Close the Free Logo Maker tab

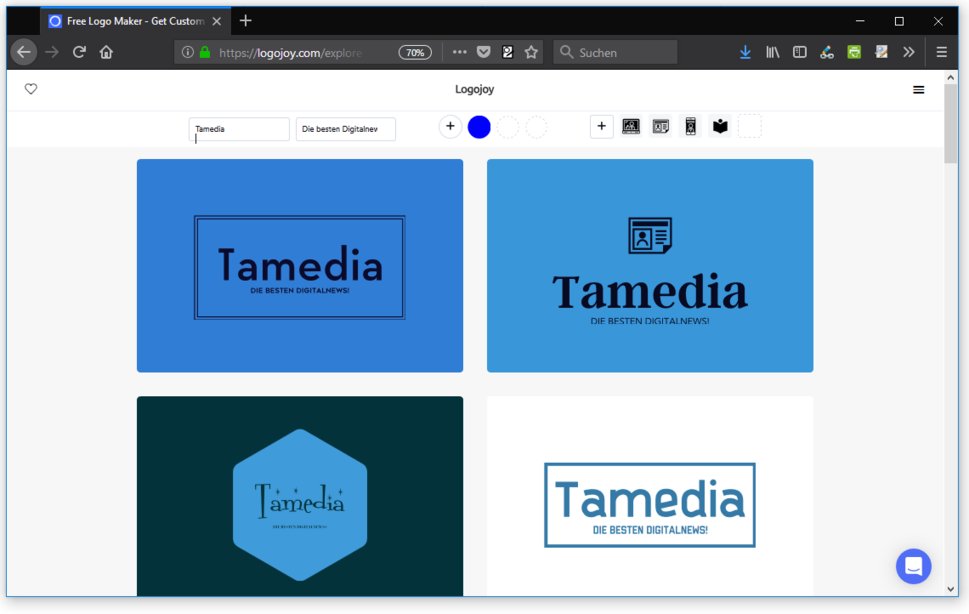(x=217, y=21)
